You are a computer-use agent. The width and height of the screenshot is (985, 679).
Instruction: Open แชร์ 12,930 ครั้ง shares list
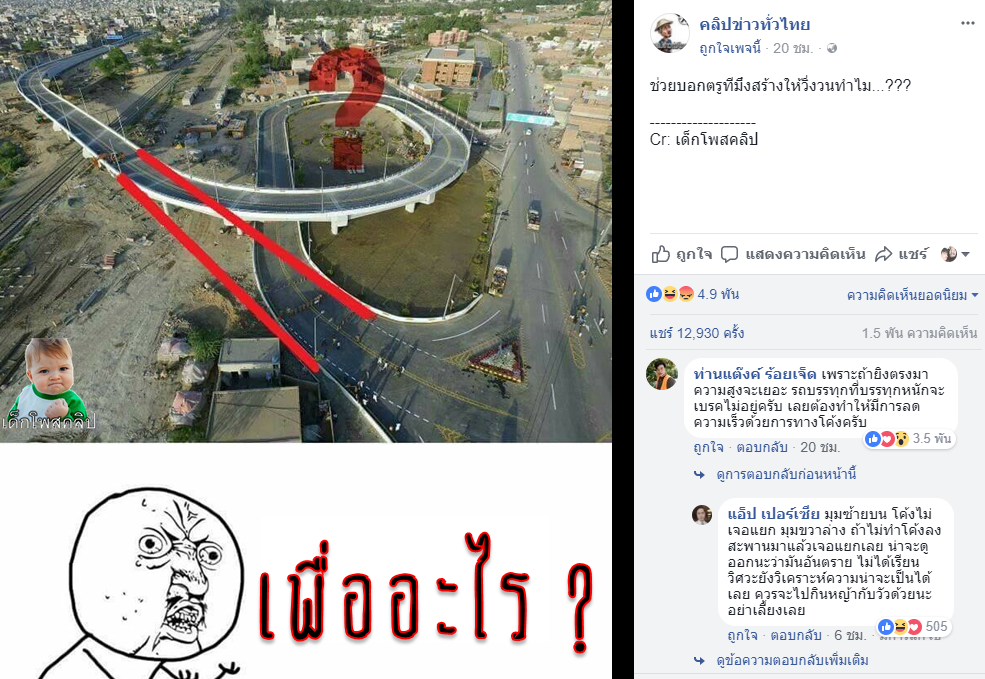(697, 333)
